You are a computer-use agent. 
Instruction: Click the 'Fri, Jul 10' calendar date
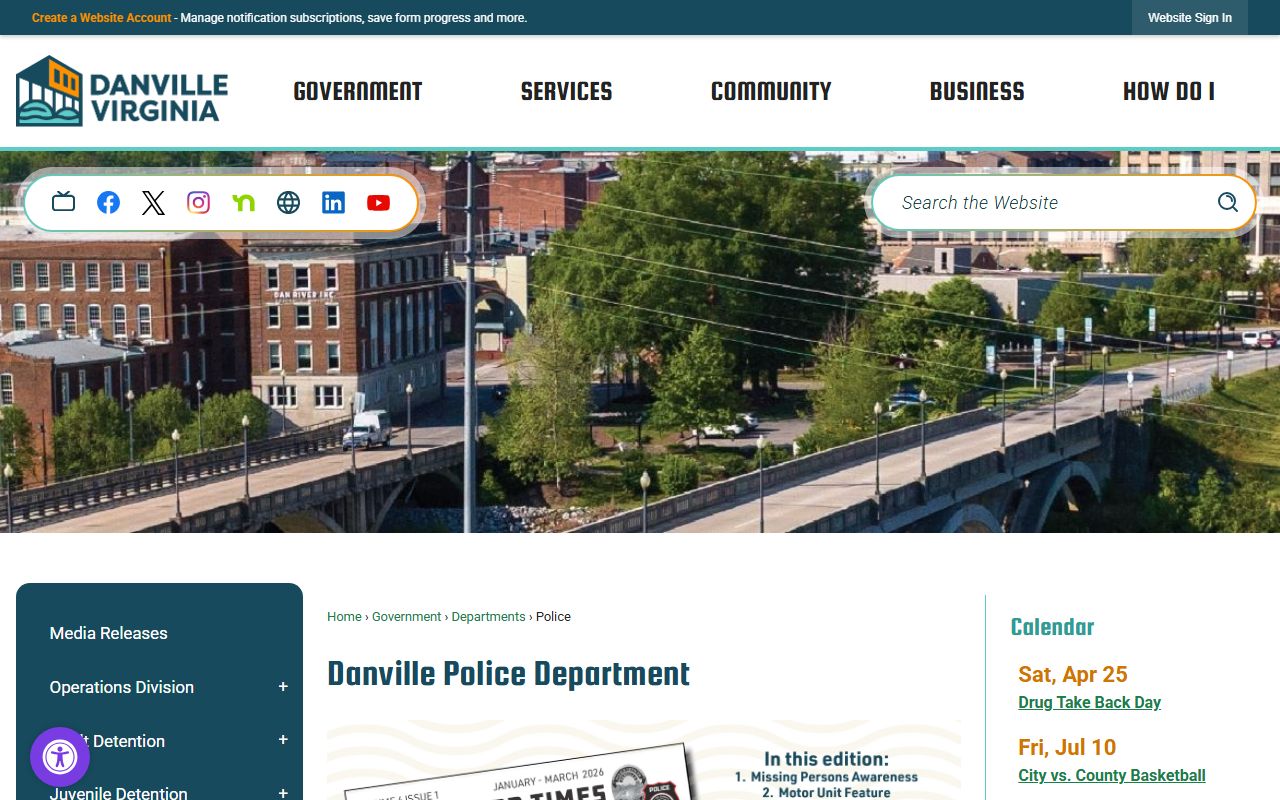[x=1067, y=747]
